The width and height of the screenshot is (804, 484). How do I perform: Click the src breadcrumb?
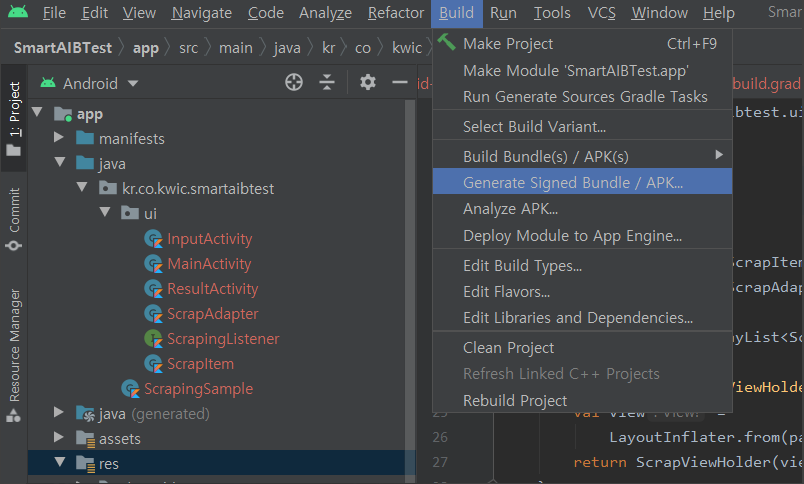click(x=188, y=48)
